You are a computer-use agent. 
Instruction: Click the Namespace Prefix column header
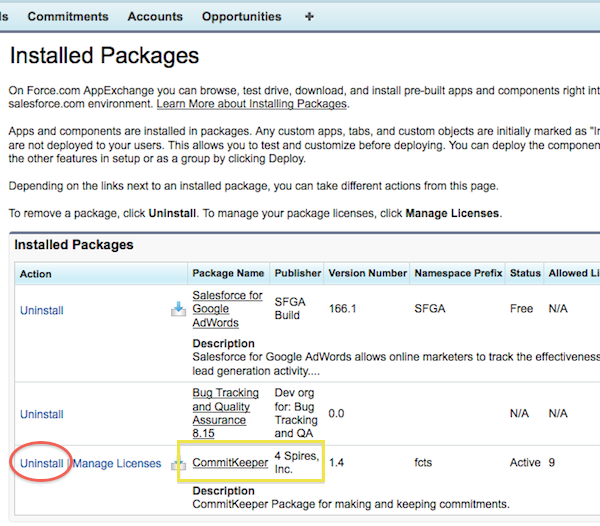pos(458,273)
